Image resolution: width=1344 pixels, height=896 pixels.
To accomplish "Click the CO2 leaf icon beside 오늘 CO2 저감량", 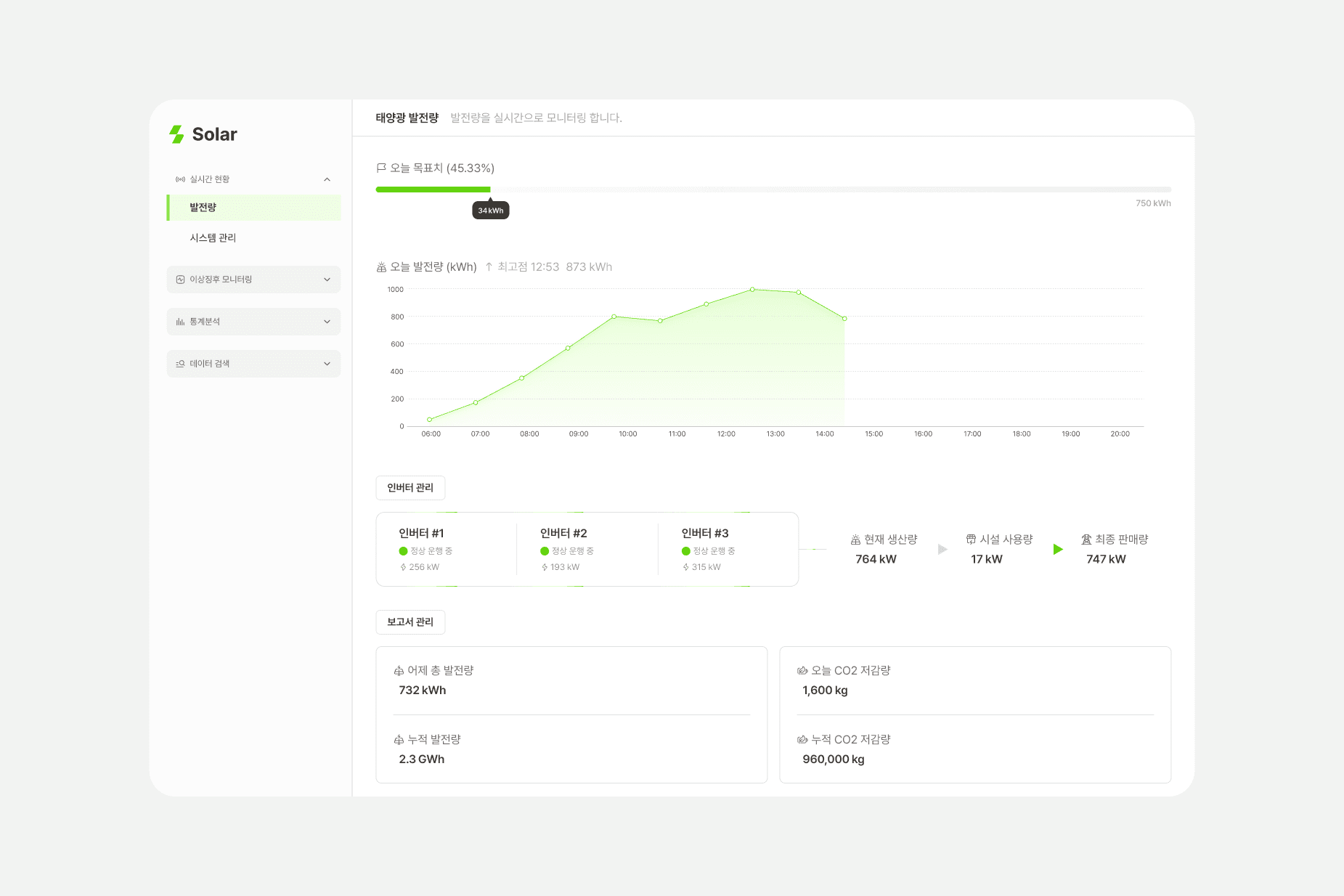I will click(x=802, y=670).
